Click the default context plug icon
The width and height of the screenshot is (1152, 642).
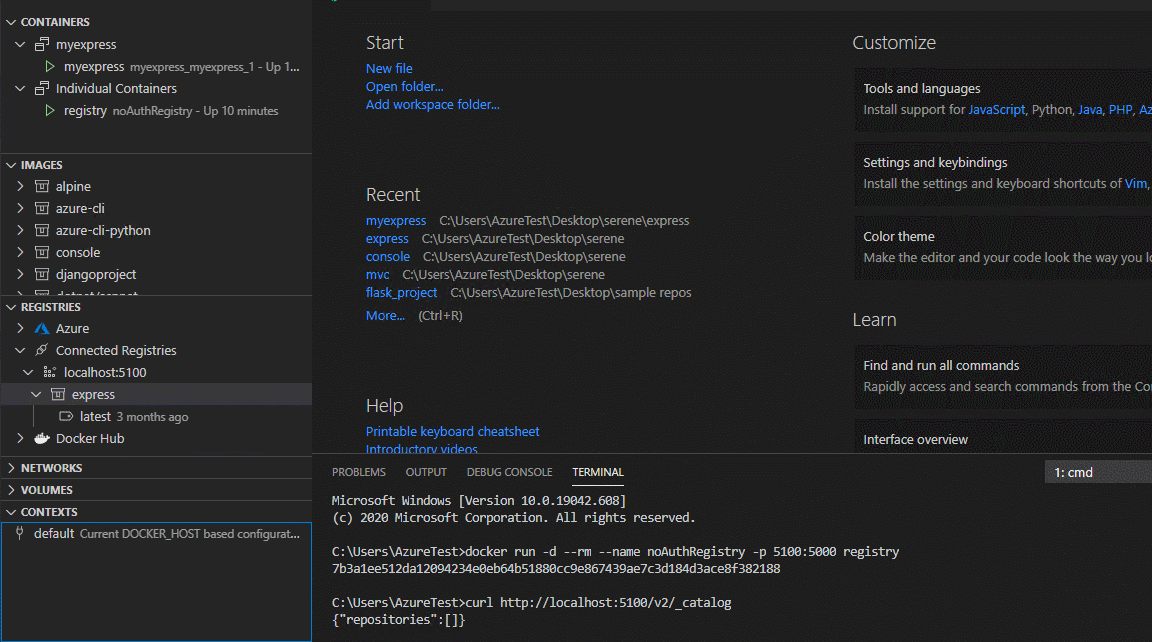click(20, 533)
